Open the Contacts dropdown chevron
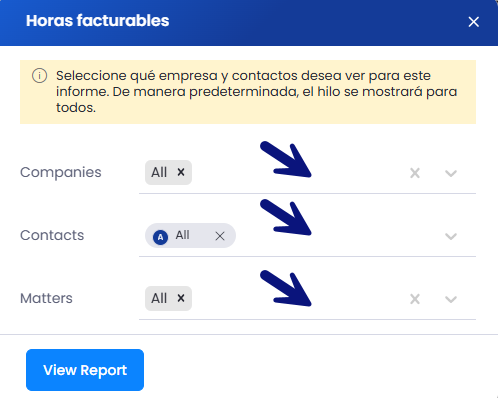This screenshot has height=398, width=498. [x=451, y=236]
